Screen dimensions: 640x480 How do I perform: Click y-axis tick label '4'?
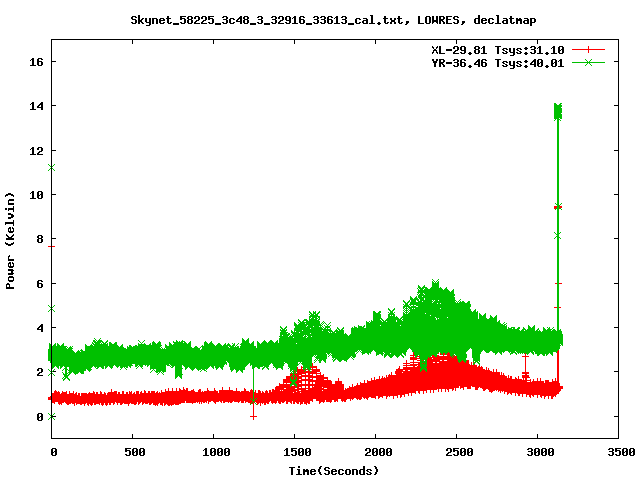pos(40,328)
